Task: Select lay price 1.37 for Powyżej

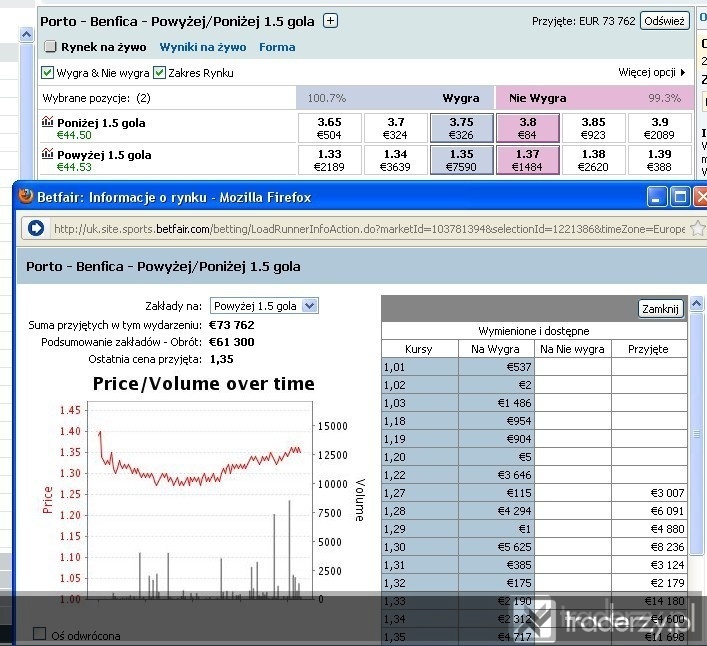Action: point(528,160)
